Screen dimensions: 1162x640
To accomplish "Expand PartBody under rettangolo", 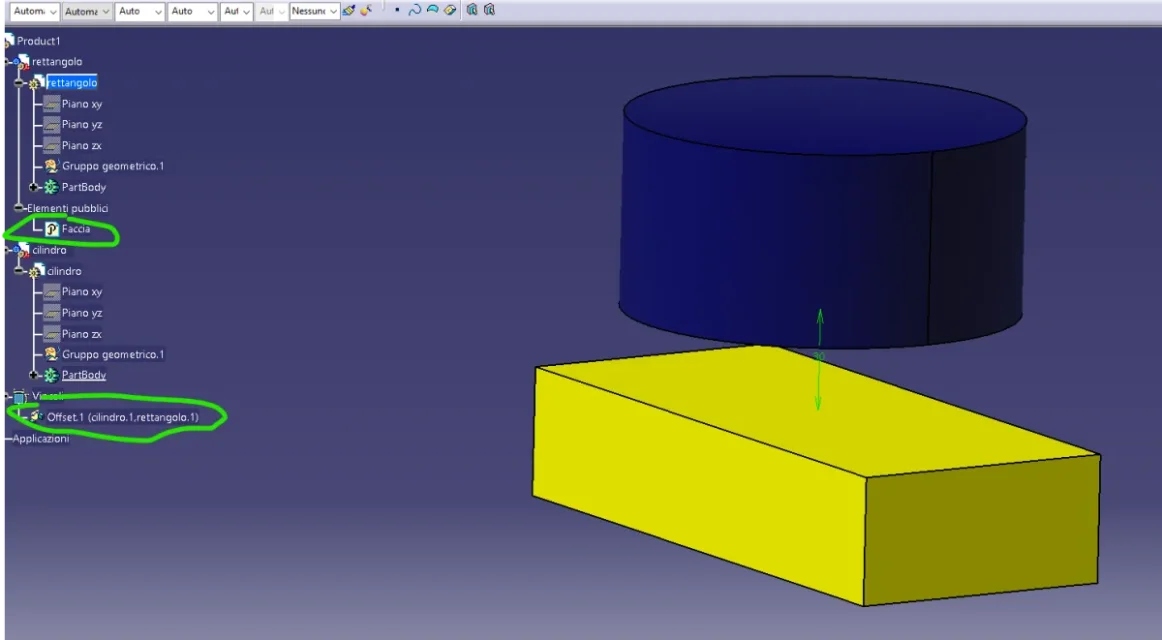I will pyautogui.click(x=33, y=187).
